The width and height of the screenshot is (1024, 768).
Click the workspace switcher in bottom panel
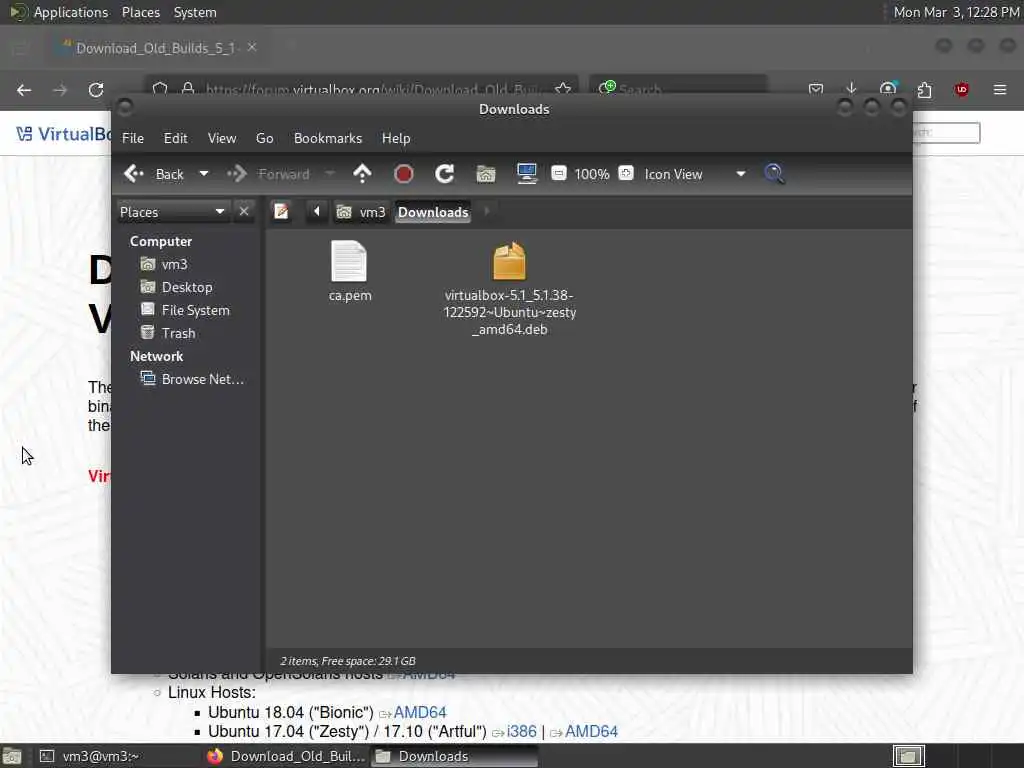(908, 756)
